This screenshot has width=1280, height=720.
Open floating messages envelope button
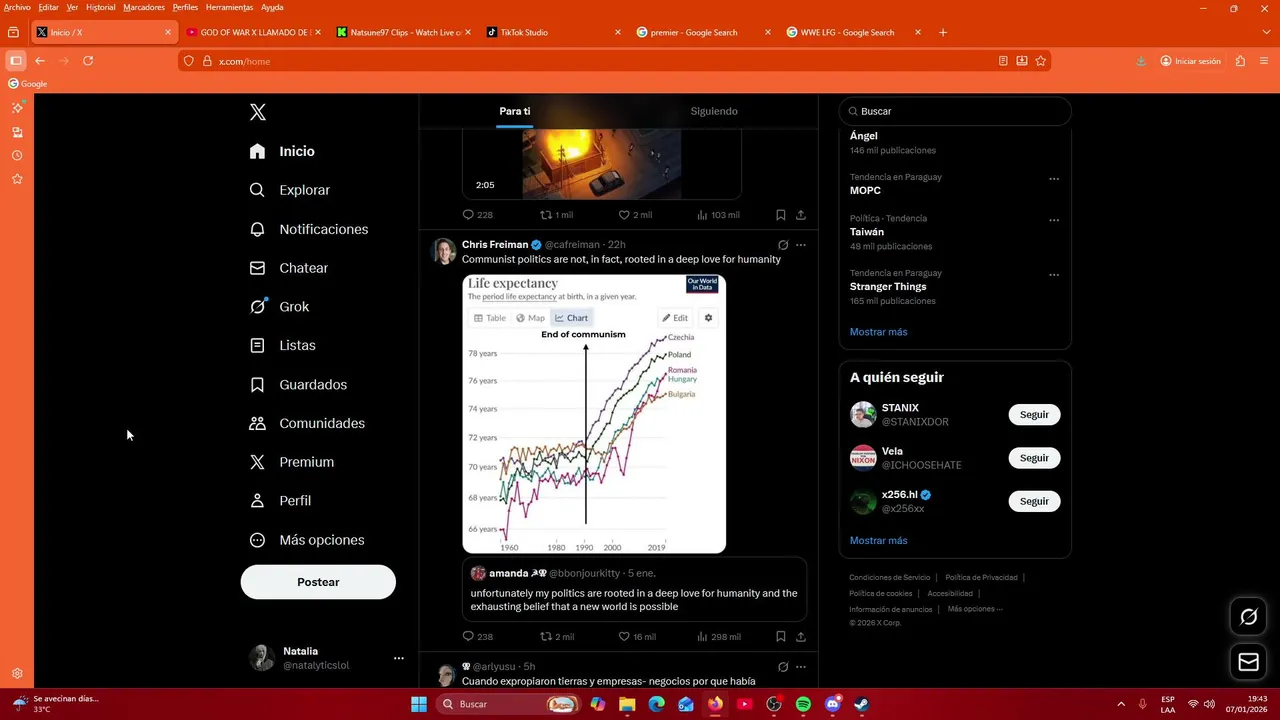click(1248, 662)
